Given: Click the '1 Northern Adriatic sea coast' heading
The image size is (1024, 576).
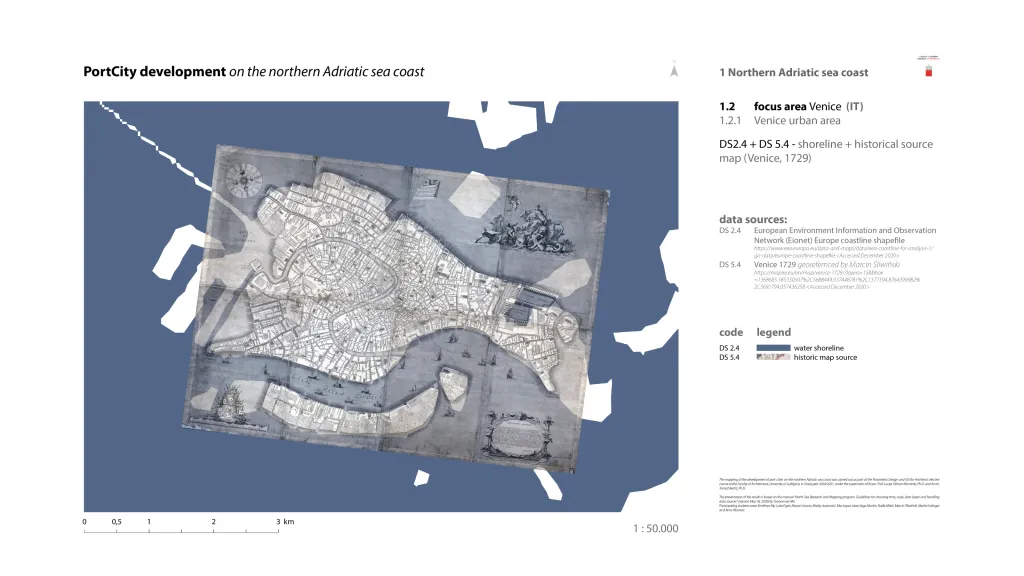Looking at the screenshot, I should point(794,72).
